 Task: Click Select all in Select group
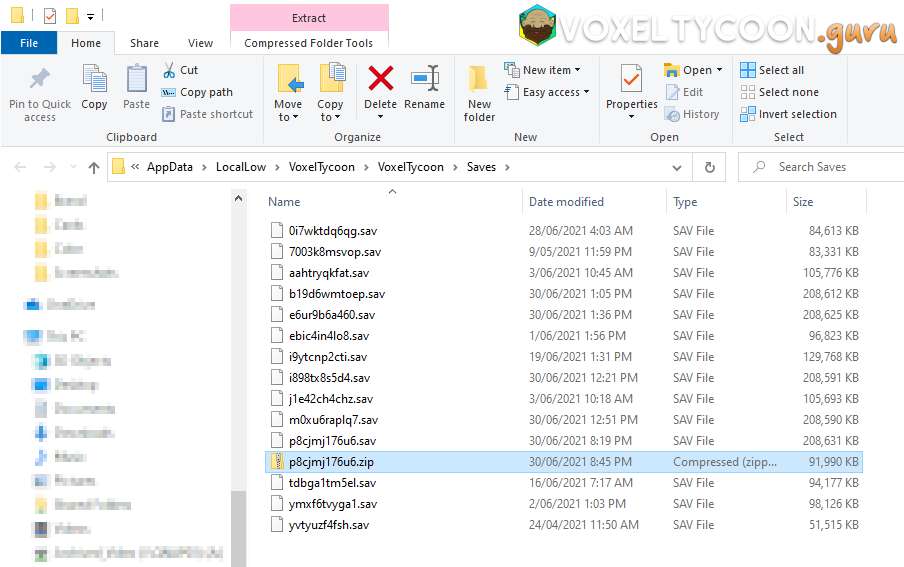pos(772,70)
